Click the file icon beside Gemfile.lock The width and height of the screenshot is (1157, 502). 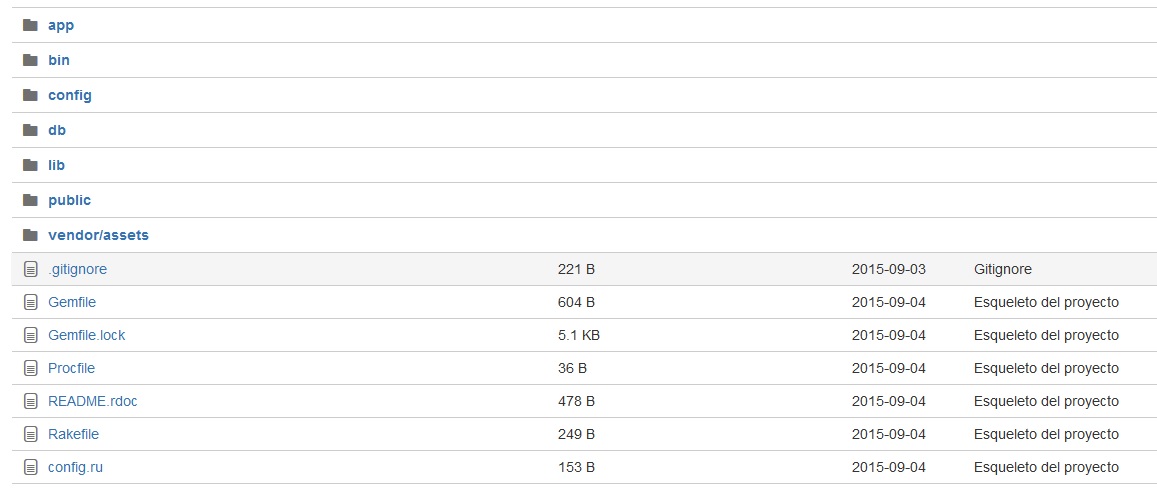click(30, 335)
